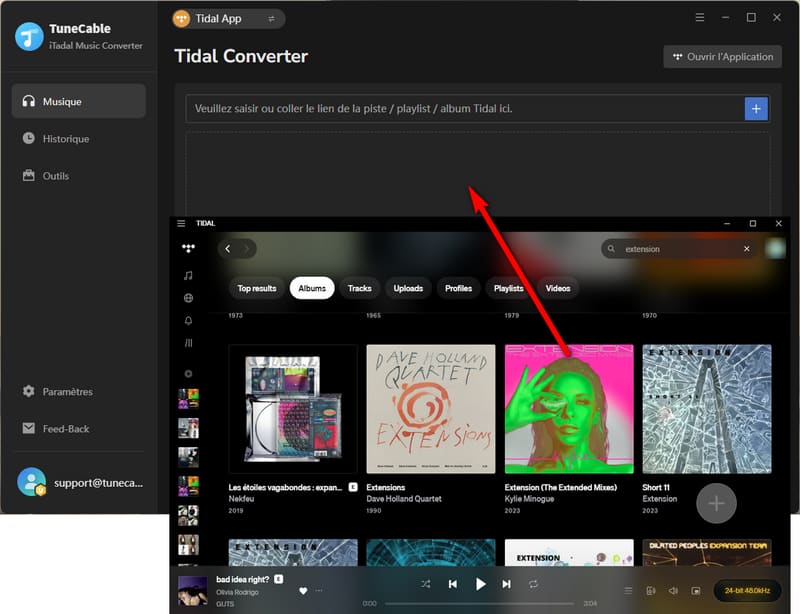This screenshot has height=614, width=800.
Task: Open the DILATED PEOPLES EXPANSION TEAM album thumbnail
Action: click(707, 552)
